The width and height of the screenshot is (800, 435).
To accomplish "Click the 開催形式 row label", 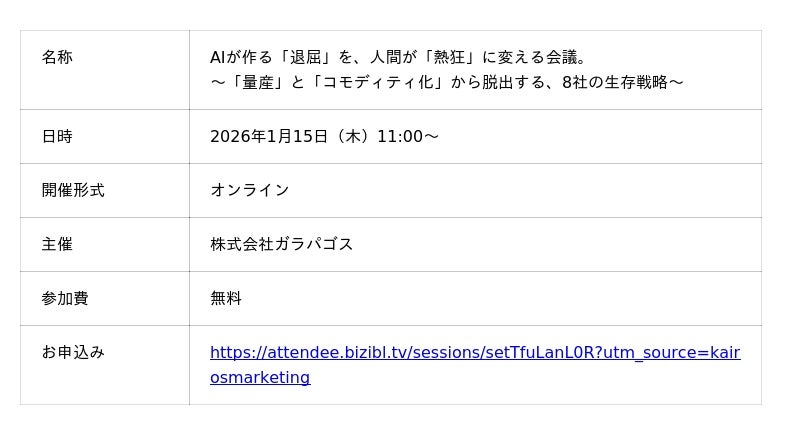I will 73,191.
